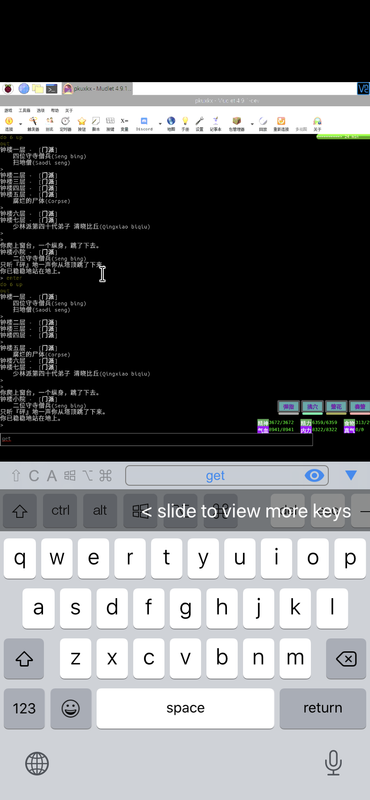
Task: Tap the backspace delete key
Action: tap(346, 658)
